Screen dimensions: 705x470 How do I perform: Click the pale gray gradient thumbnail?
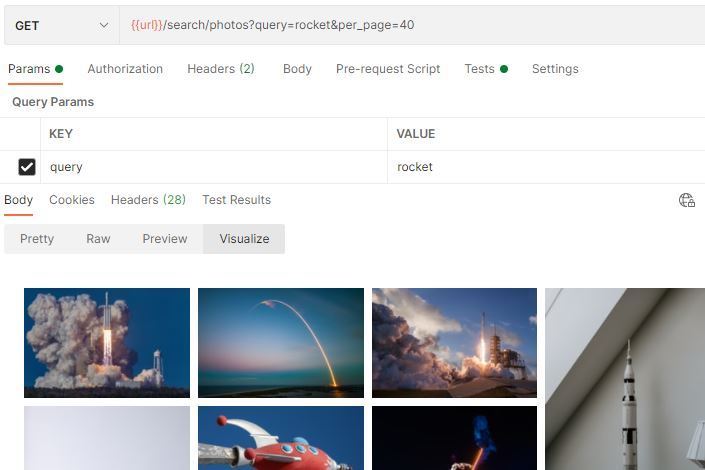point(107,438)
